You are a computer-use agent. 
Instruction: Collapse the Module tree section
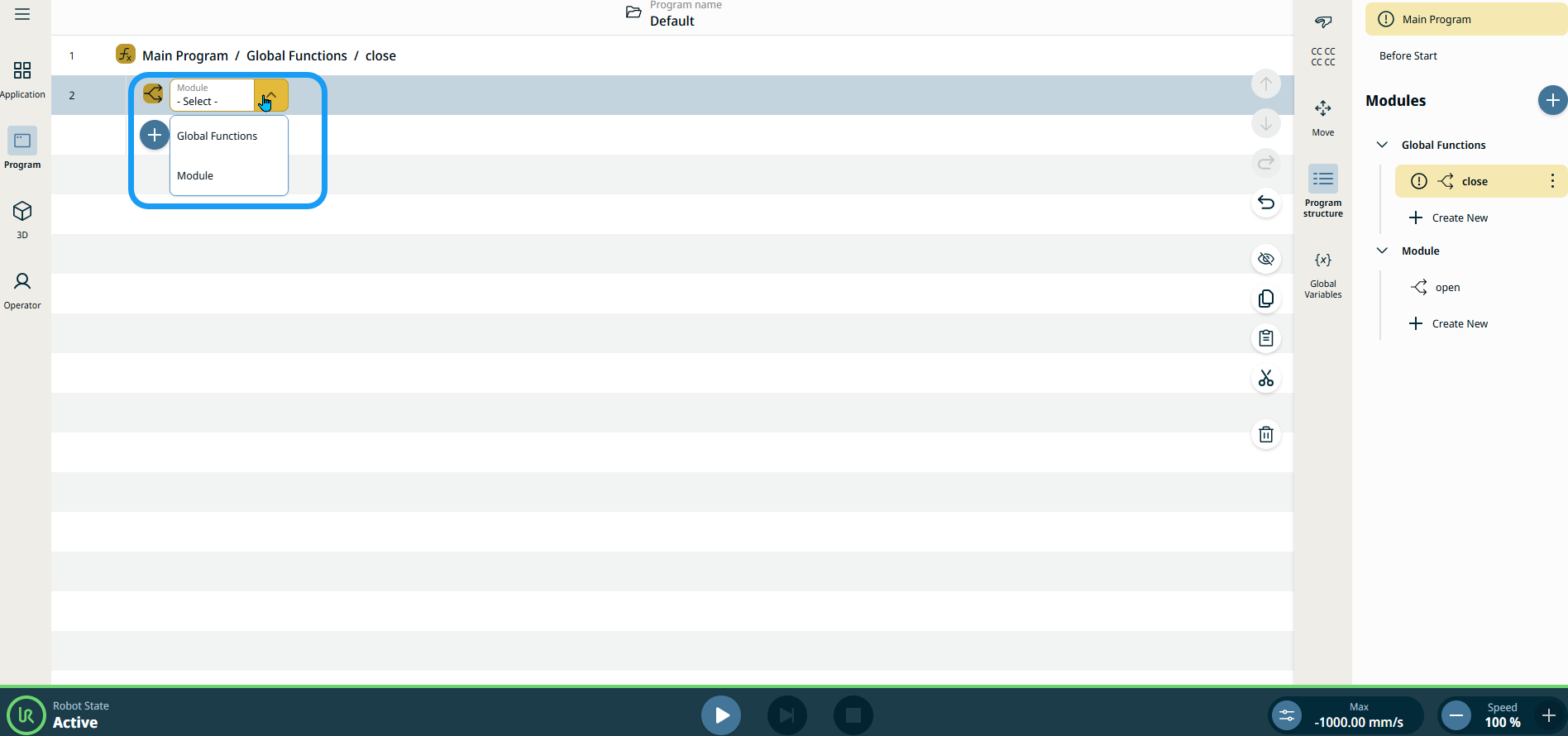click(1381, 251)
